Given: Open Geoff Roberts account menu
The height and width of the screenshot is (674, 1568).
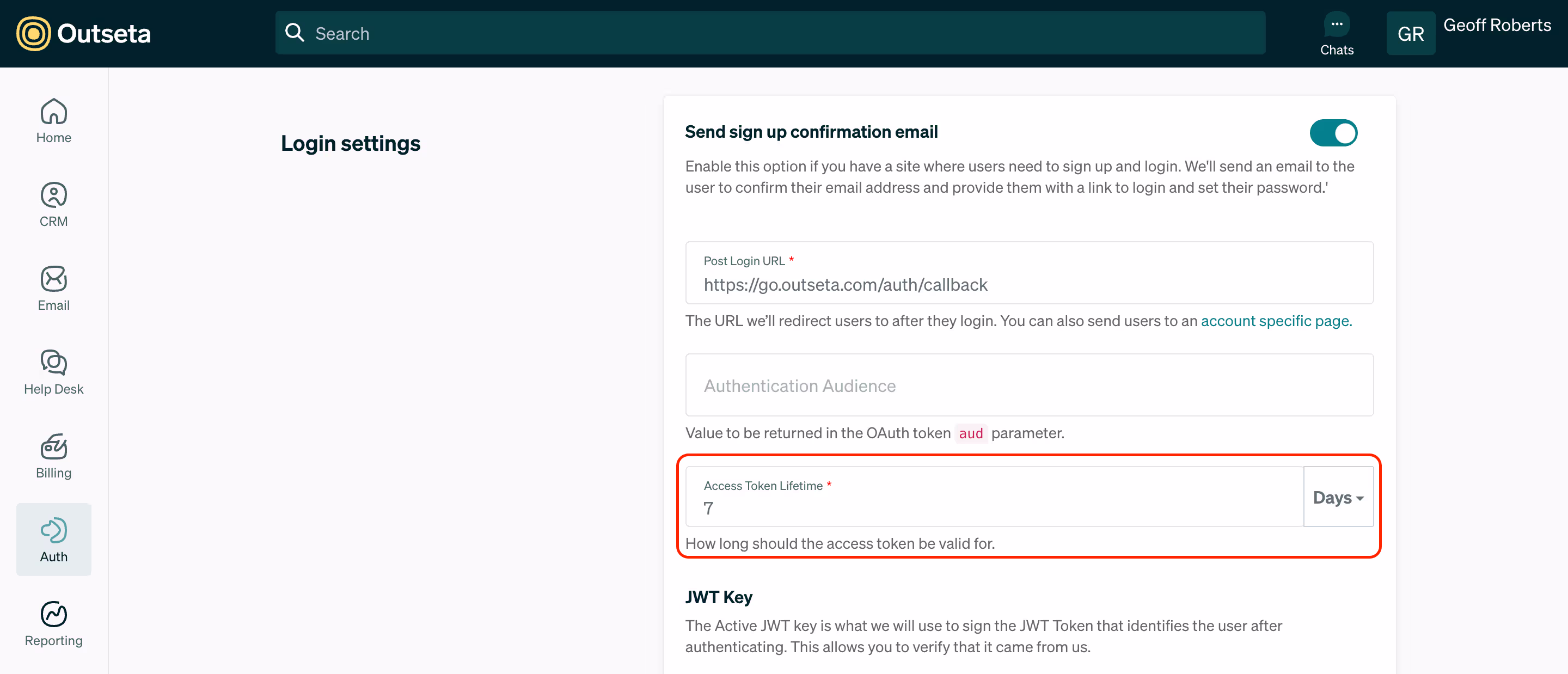Looking at the screenshot, I should 1497,26.
